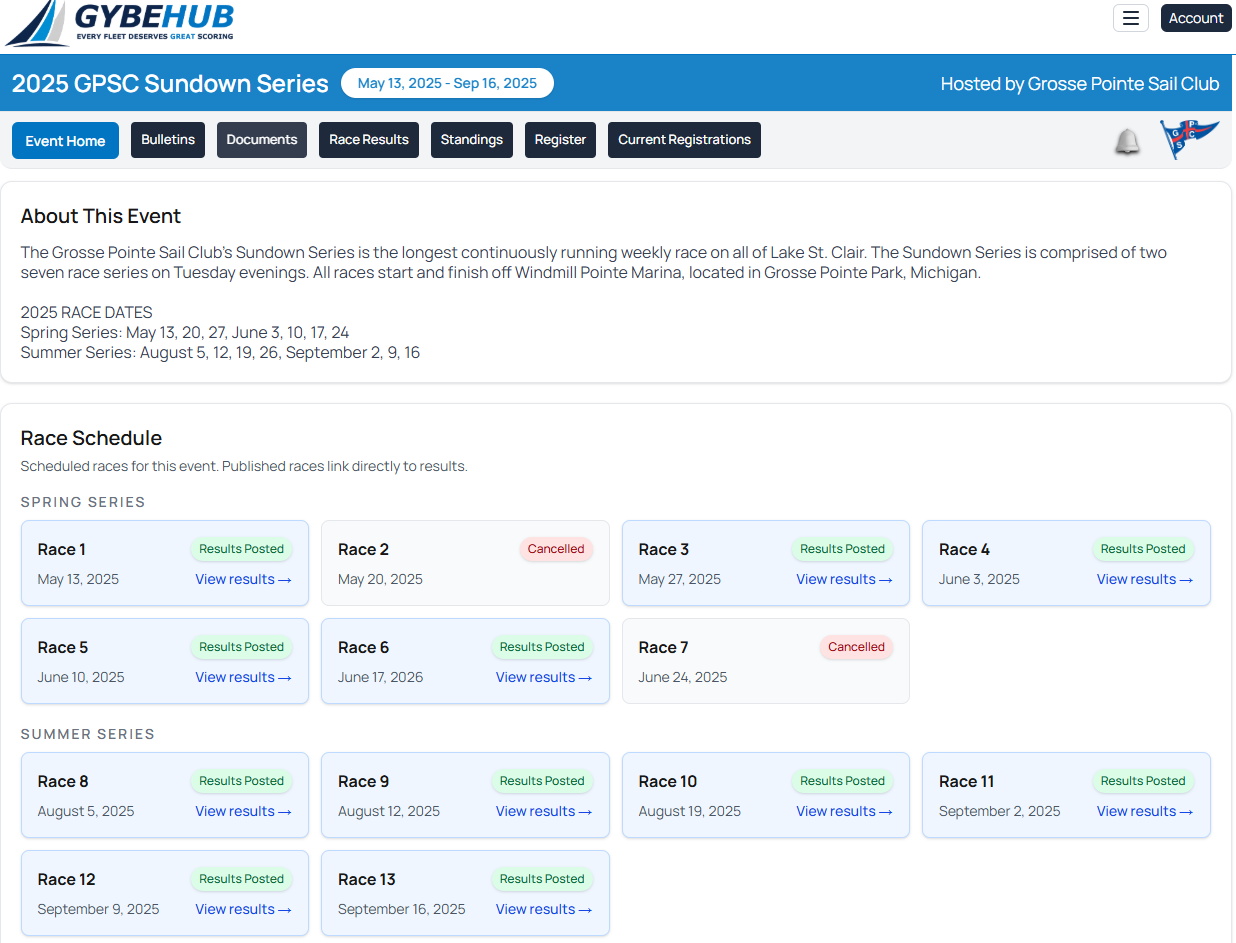View results for Race 9
Viewport: 1236px width, 943px height.
click(x=544, y=811)
